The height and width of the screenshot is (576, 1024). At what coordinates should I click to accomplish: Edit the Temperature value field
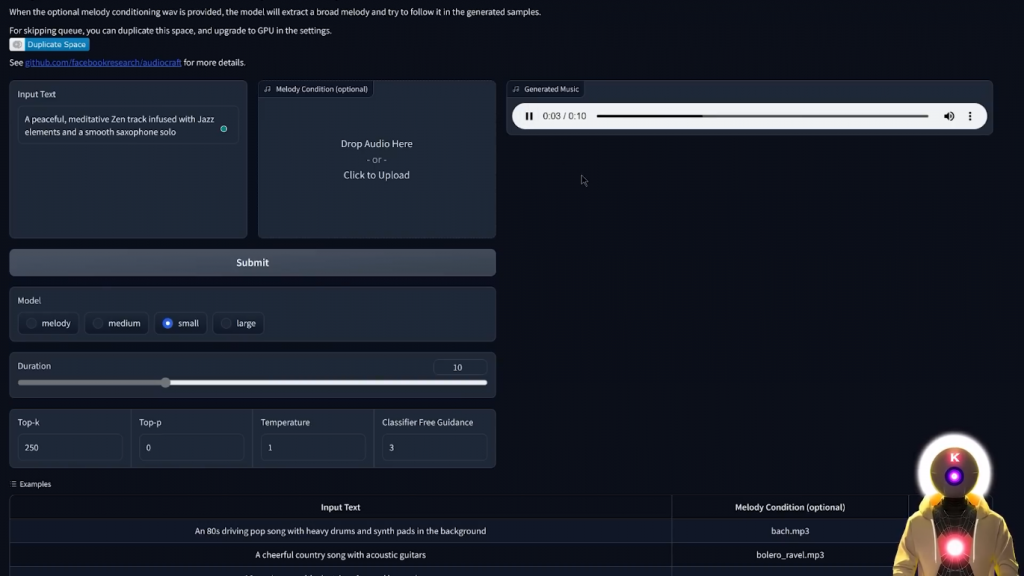pos(313,447)
